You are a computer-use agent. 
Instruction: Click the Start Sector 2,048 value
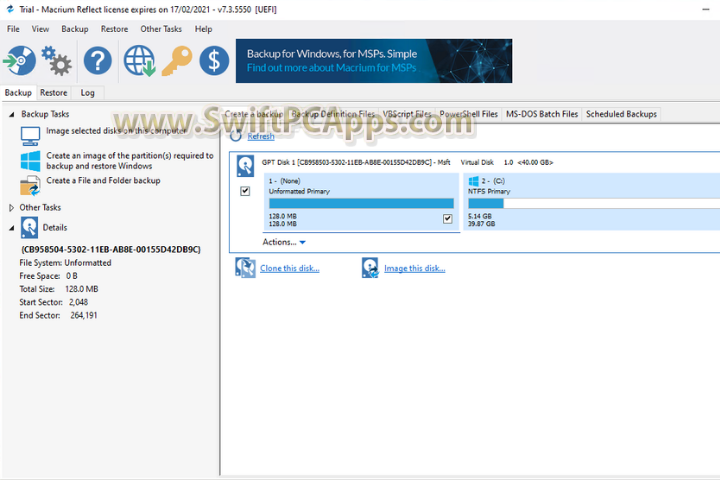[x=79, y=302]
